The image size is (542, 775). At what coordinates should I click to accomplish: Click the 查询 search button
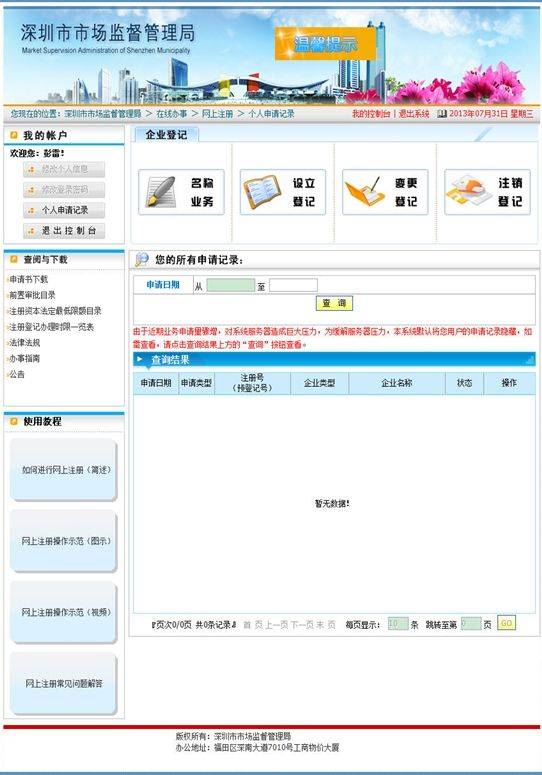pyautogui.click(x=334, y=303)
